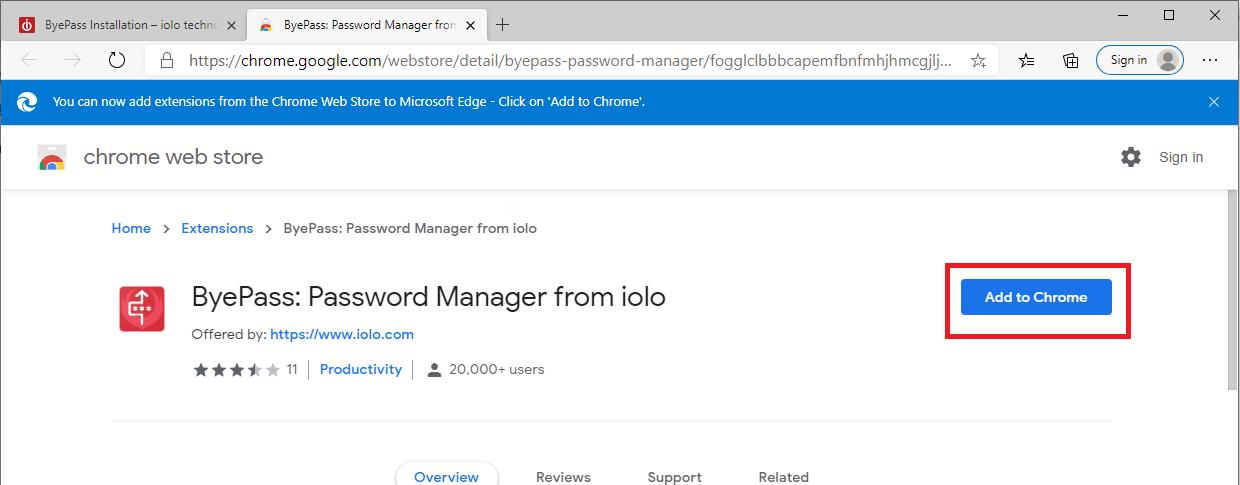Close the ByePass Password Manager browser tab

[x=472, y=25]
